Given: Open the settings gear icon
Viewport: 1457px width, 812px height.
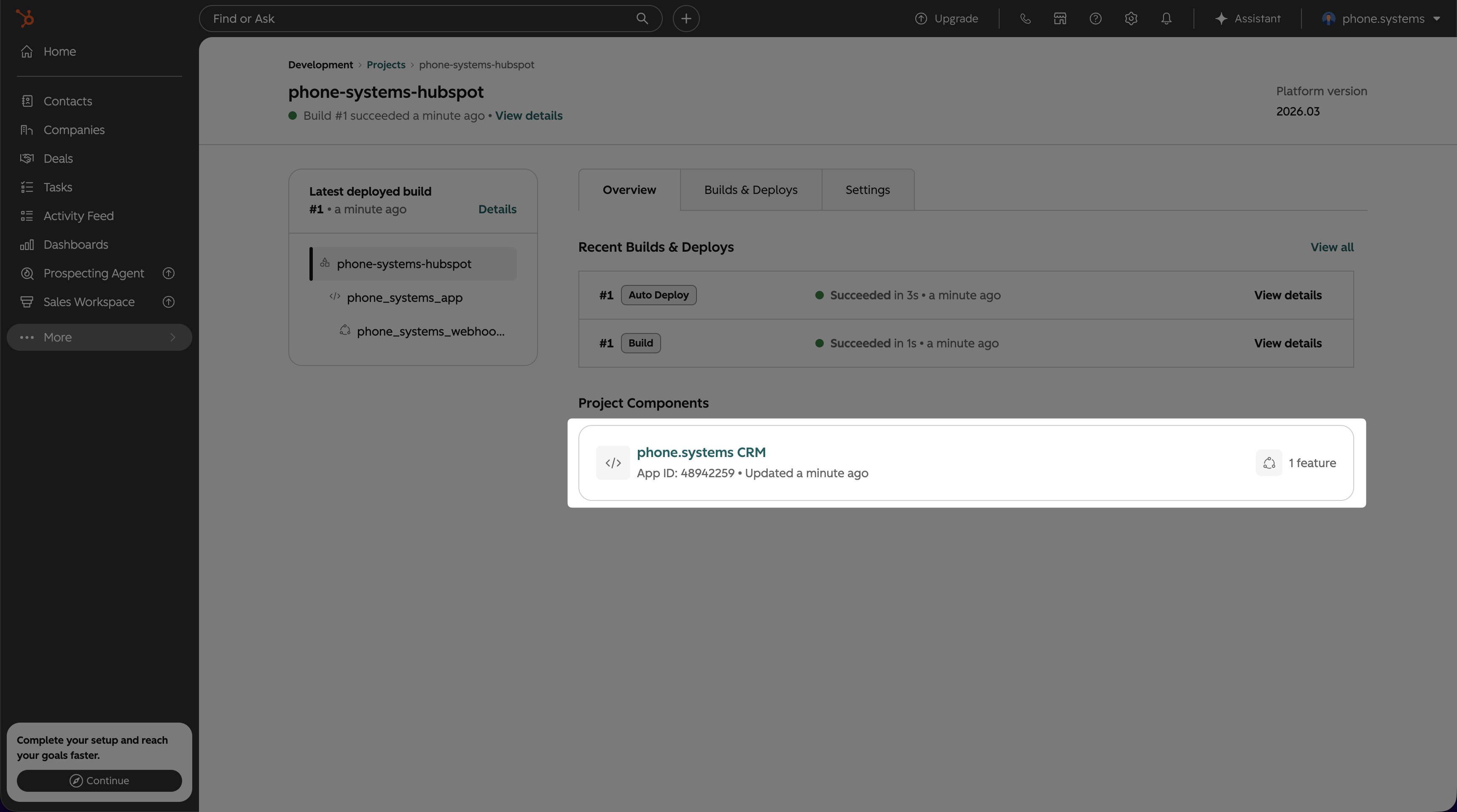Looking at the screenshot, I should click(x=1131, y=19).
